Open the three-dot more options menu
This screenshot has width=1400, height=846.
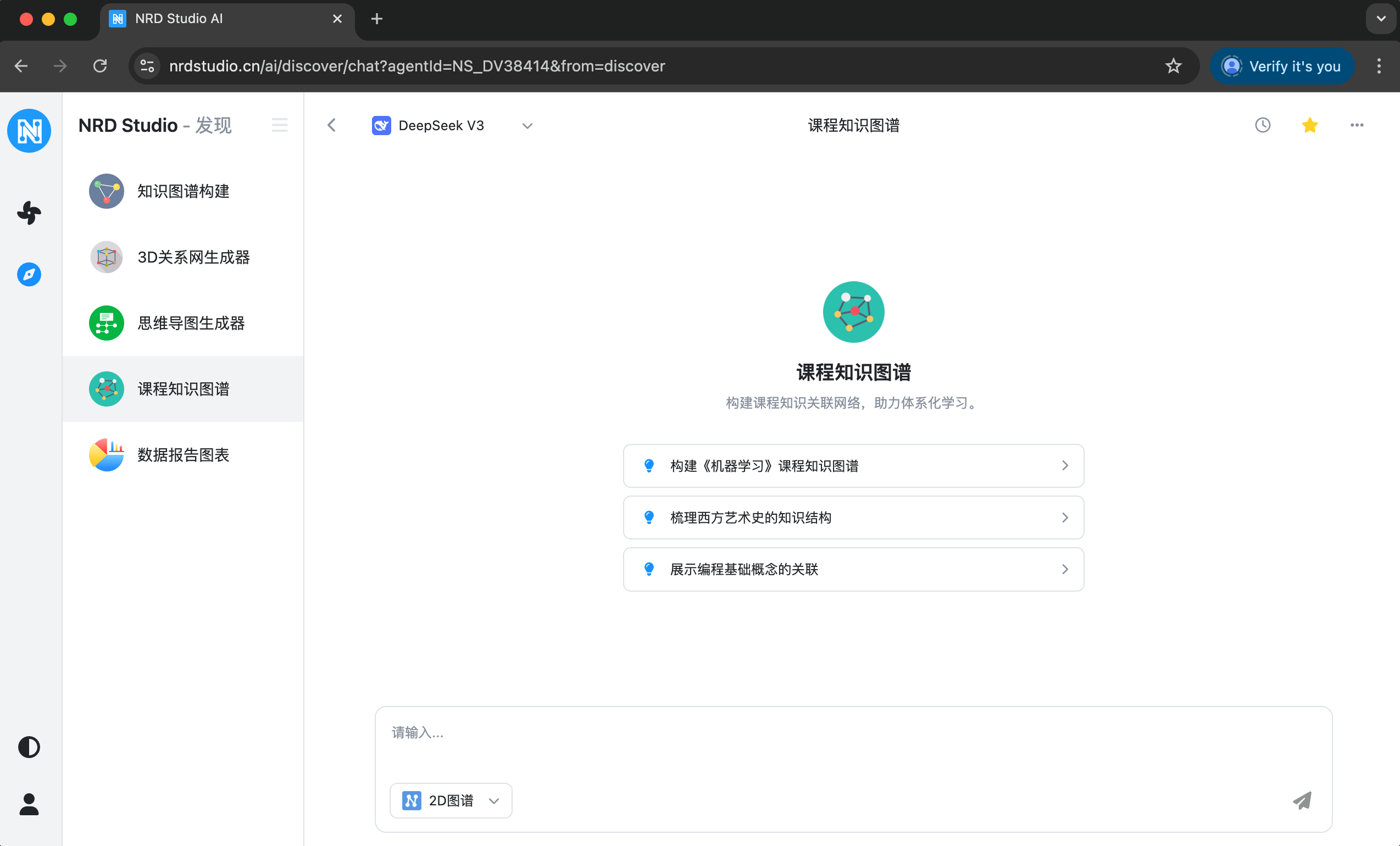(x=1356, y=125)
